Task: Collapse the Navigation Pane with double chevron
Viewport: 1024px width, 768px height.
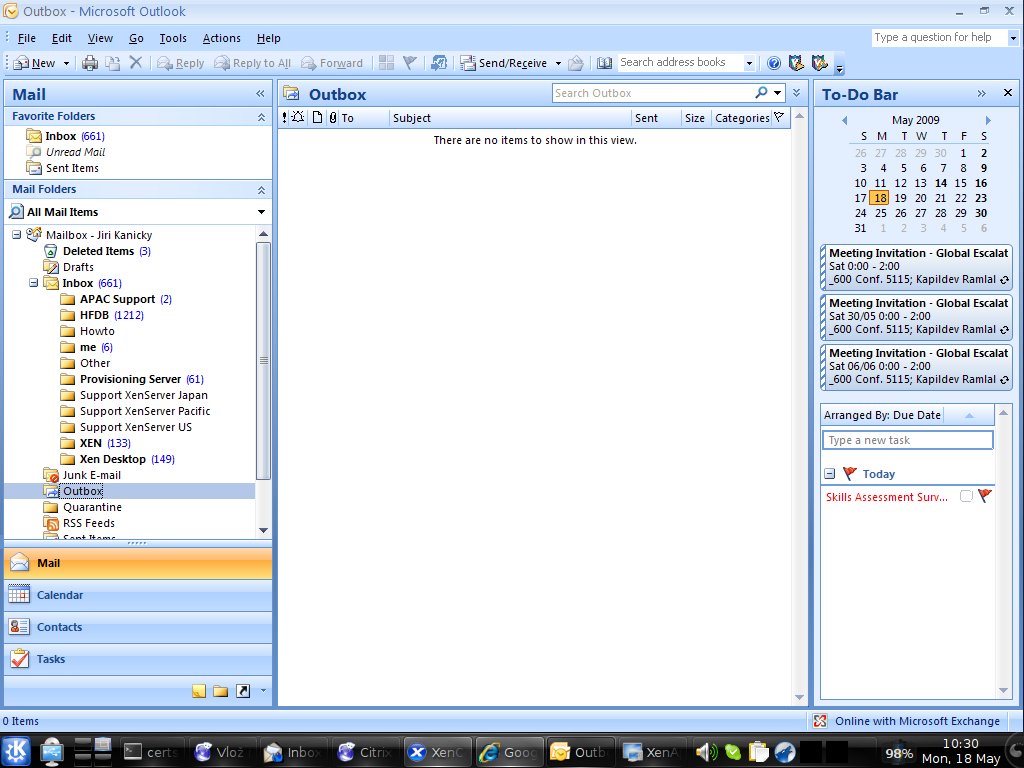Action: 261,94
